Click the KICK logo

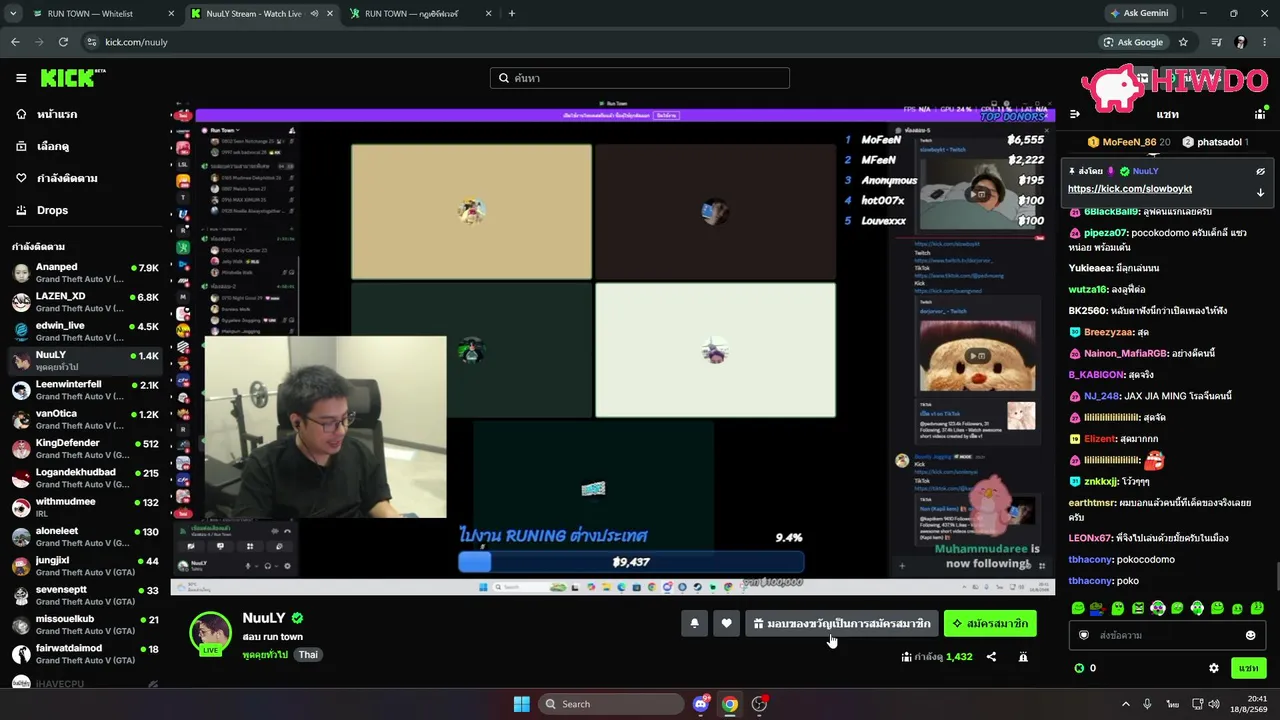pos(73,78)
